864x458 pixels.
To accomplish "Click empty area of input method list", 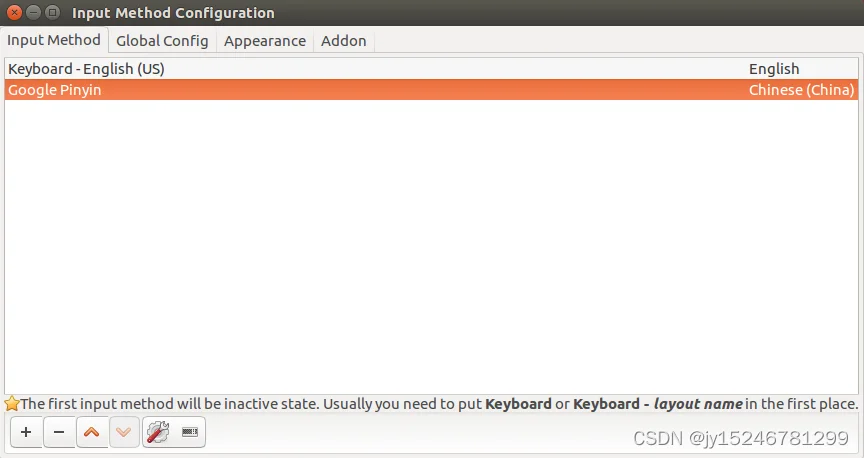I will [x=431, y=246].
